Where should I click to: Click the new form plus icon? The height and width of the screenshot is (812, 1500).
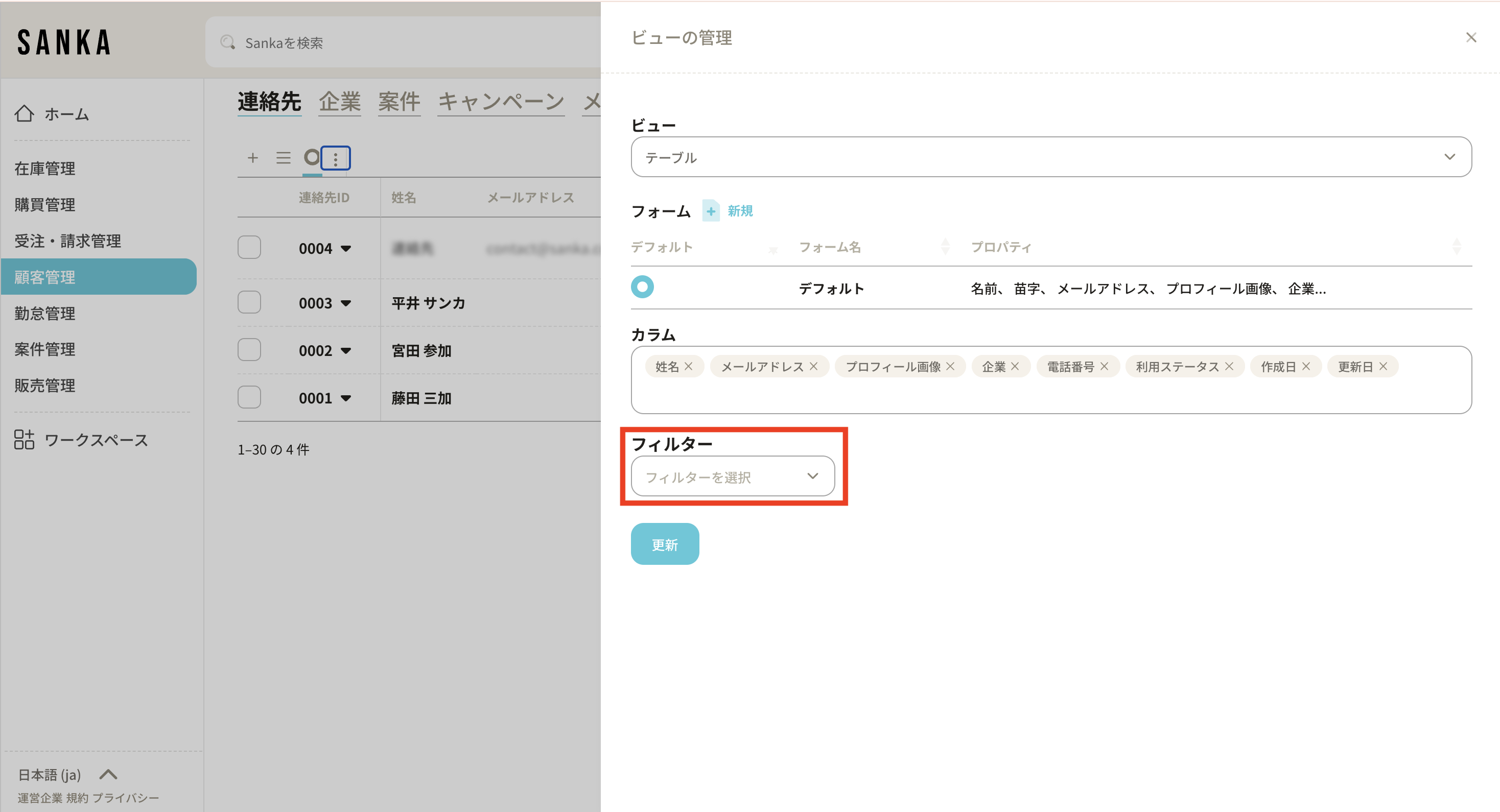coord(710,211)
